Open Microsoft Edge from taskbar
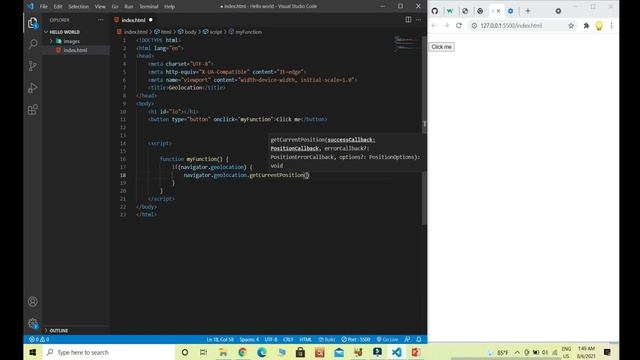 (262, 352)
